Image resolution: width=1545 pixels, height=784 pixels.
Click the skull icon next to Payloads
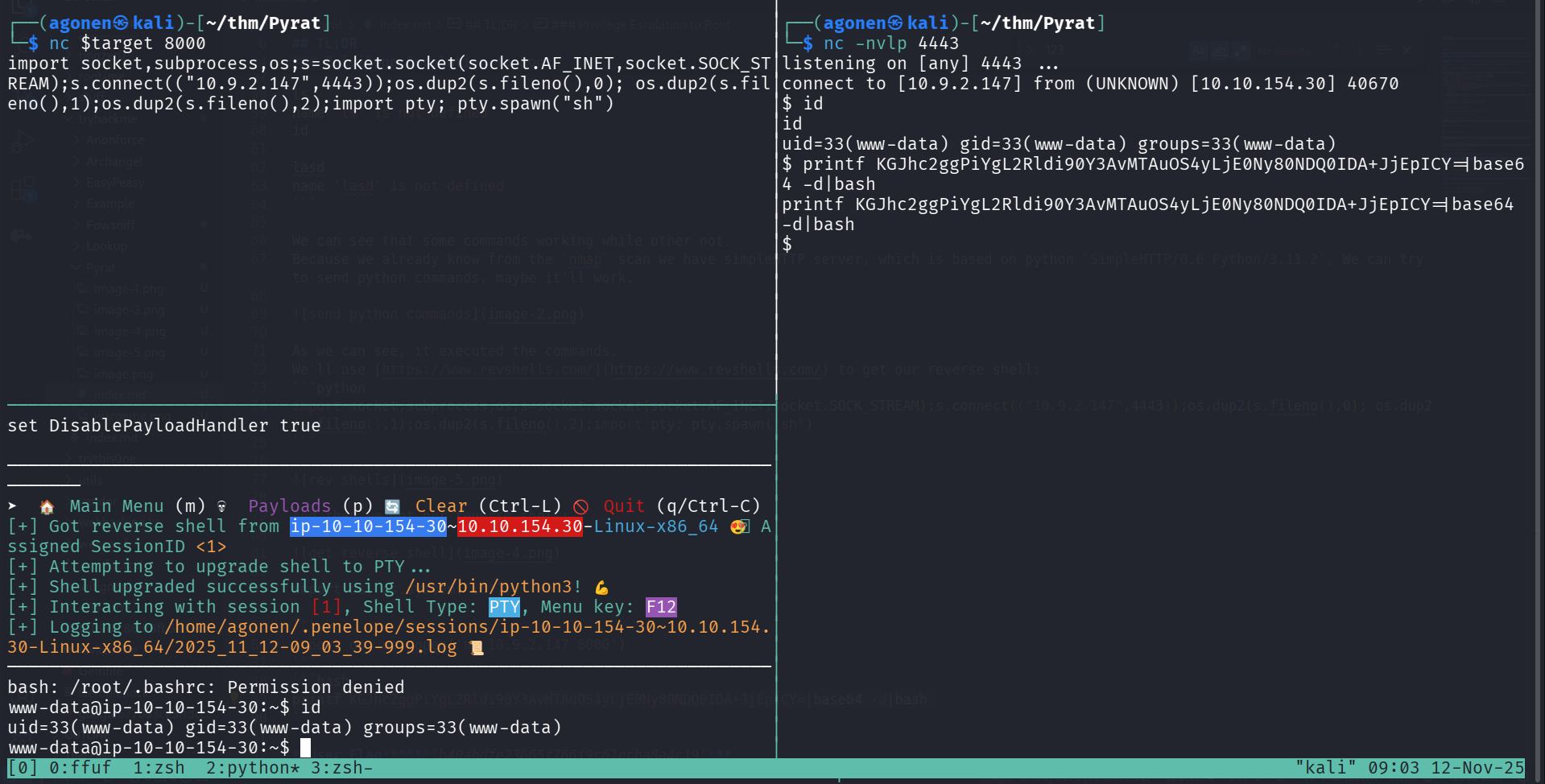222,505
